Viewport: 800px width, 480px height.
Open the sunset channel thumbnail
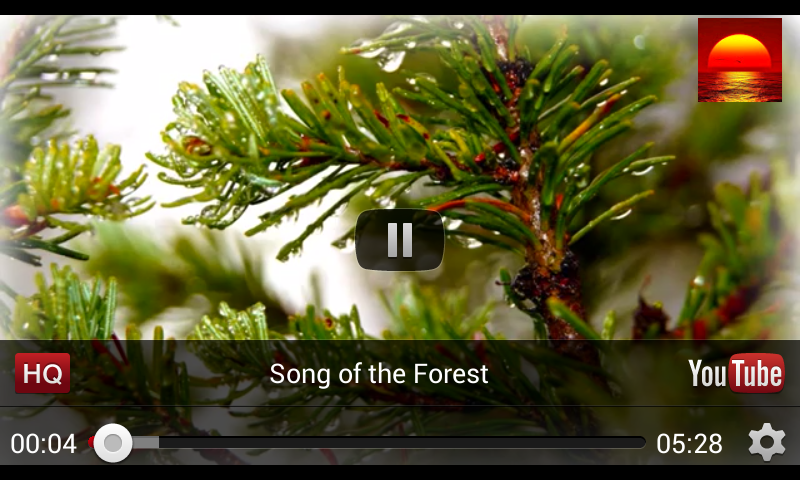tap(740, 60)
